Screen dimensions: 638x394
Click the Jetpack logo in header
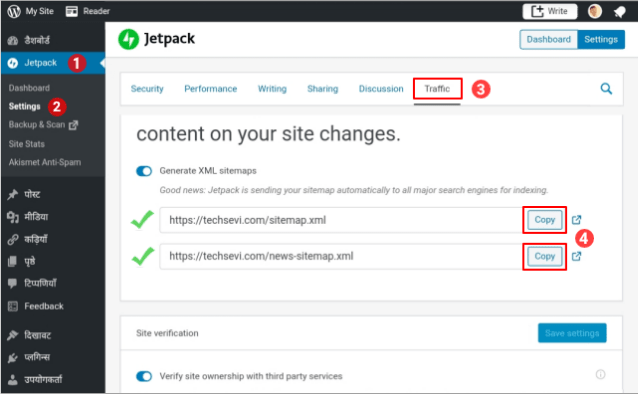tap(129, 39)
